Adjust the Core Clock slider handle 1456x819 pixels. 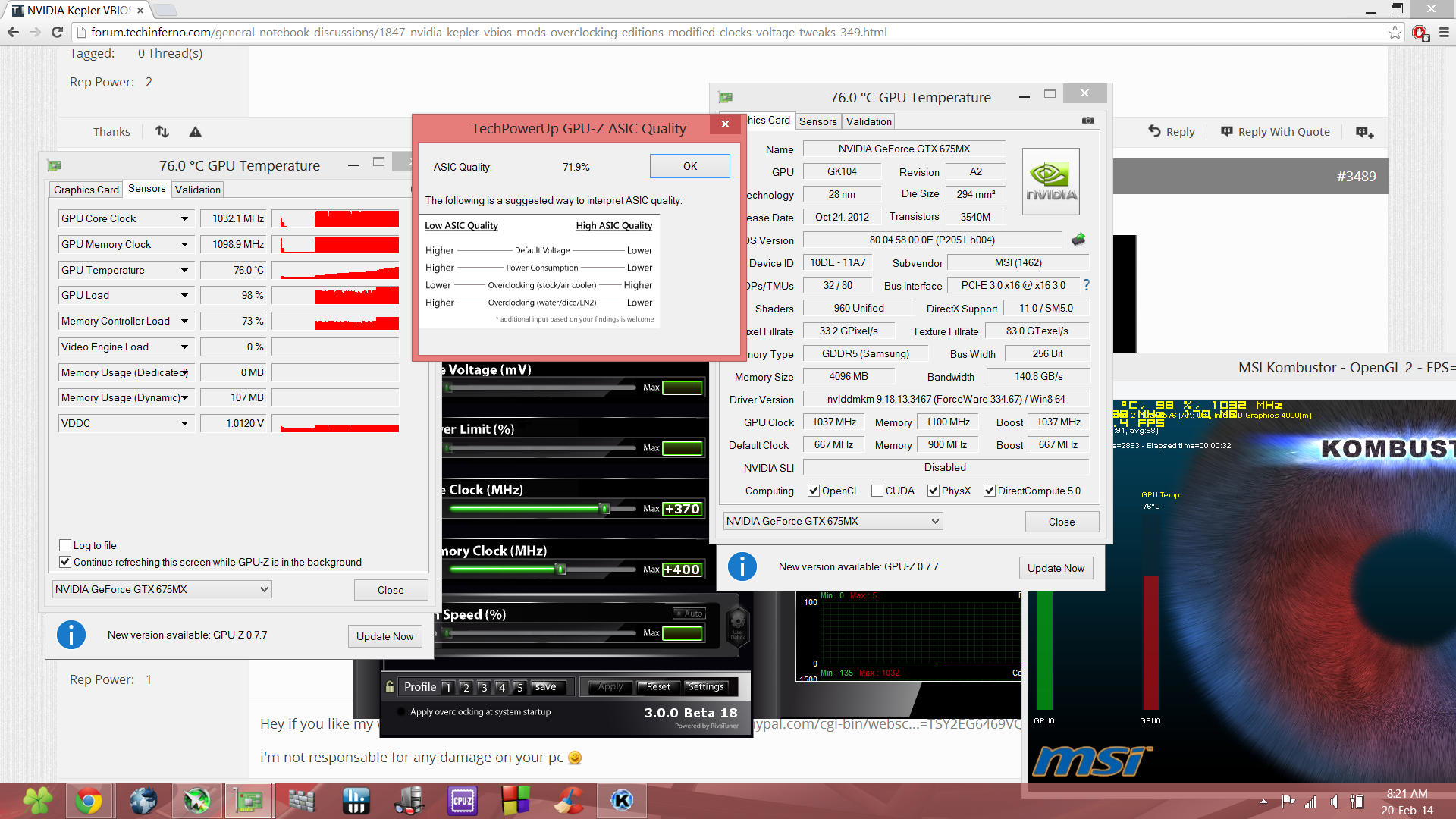click(x=605, y=509)
